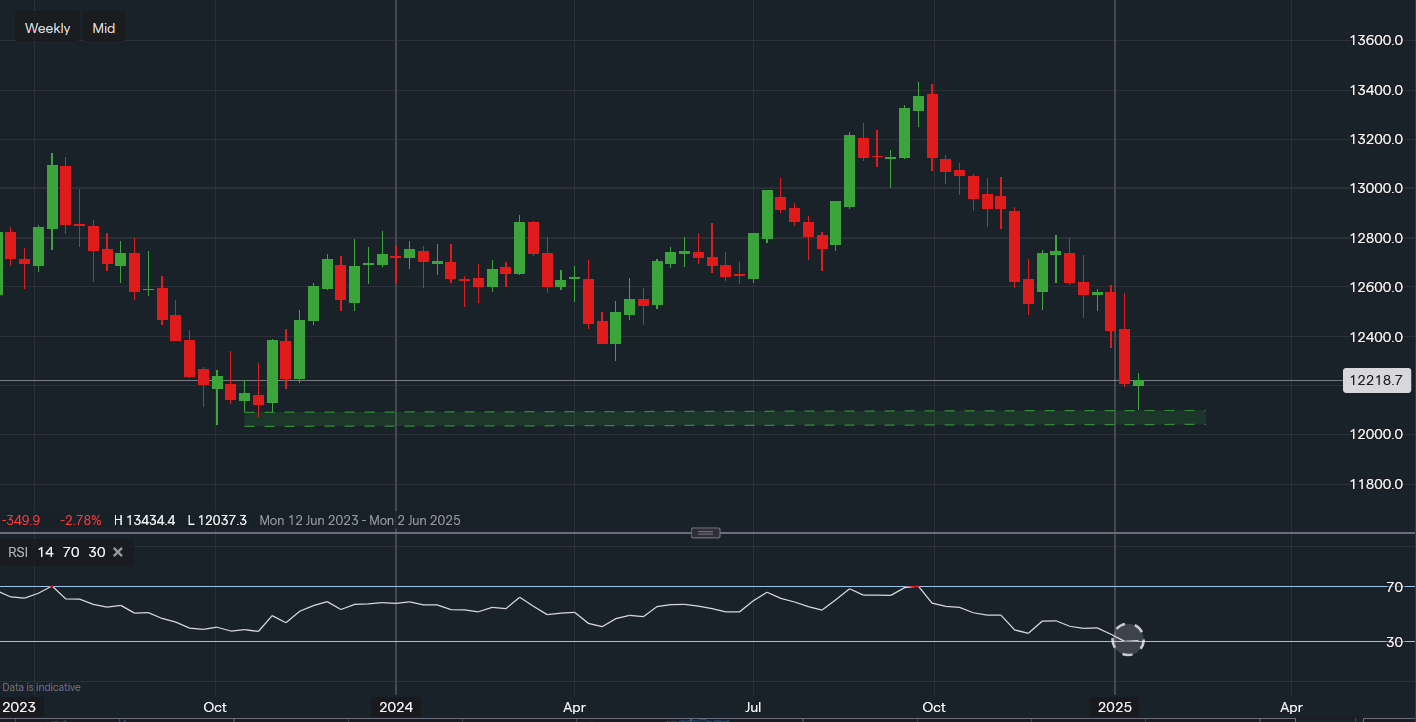Viewport: 1416px width, 722px height.
Task: Click the current price tag 12218.7
Action: tap(1378, 381)
